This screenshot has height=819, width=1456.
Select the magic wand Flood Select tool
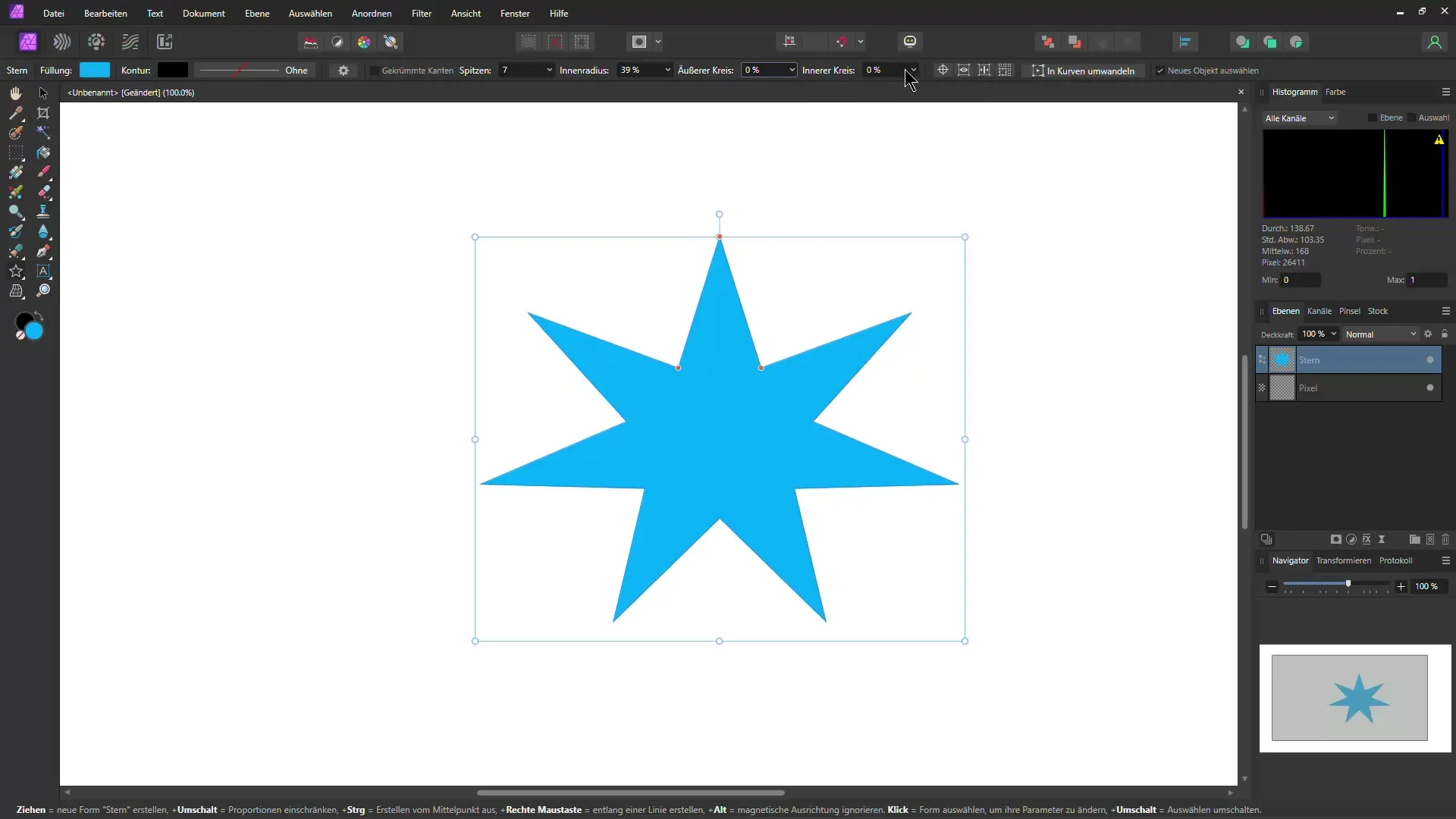tap(43, 133)
